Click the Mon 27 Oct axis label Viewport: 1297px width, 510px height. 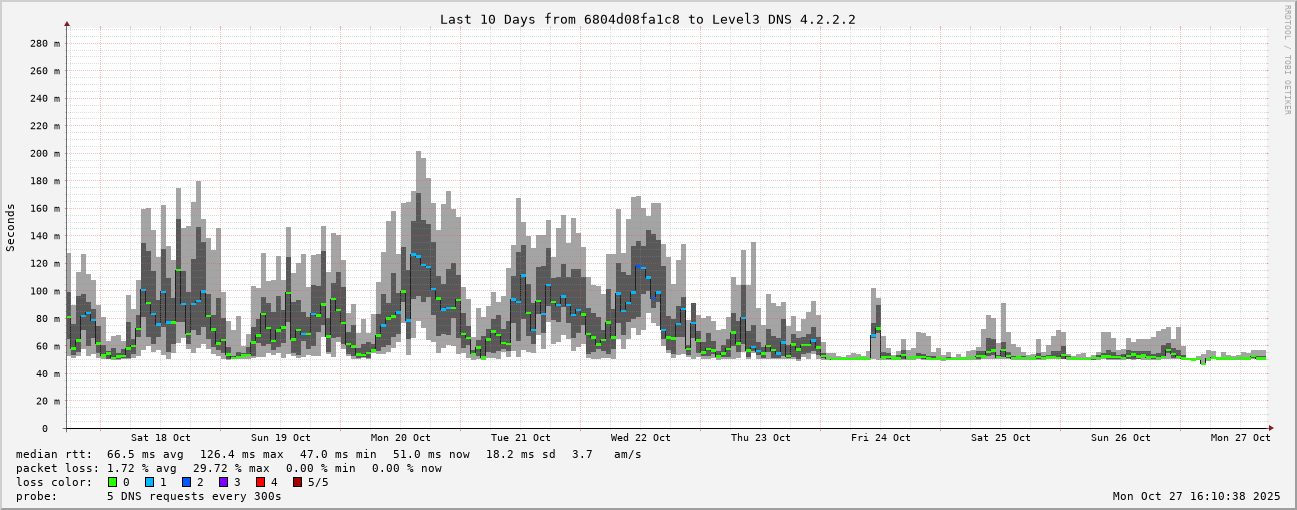click(1240, 438)
